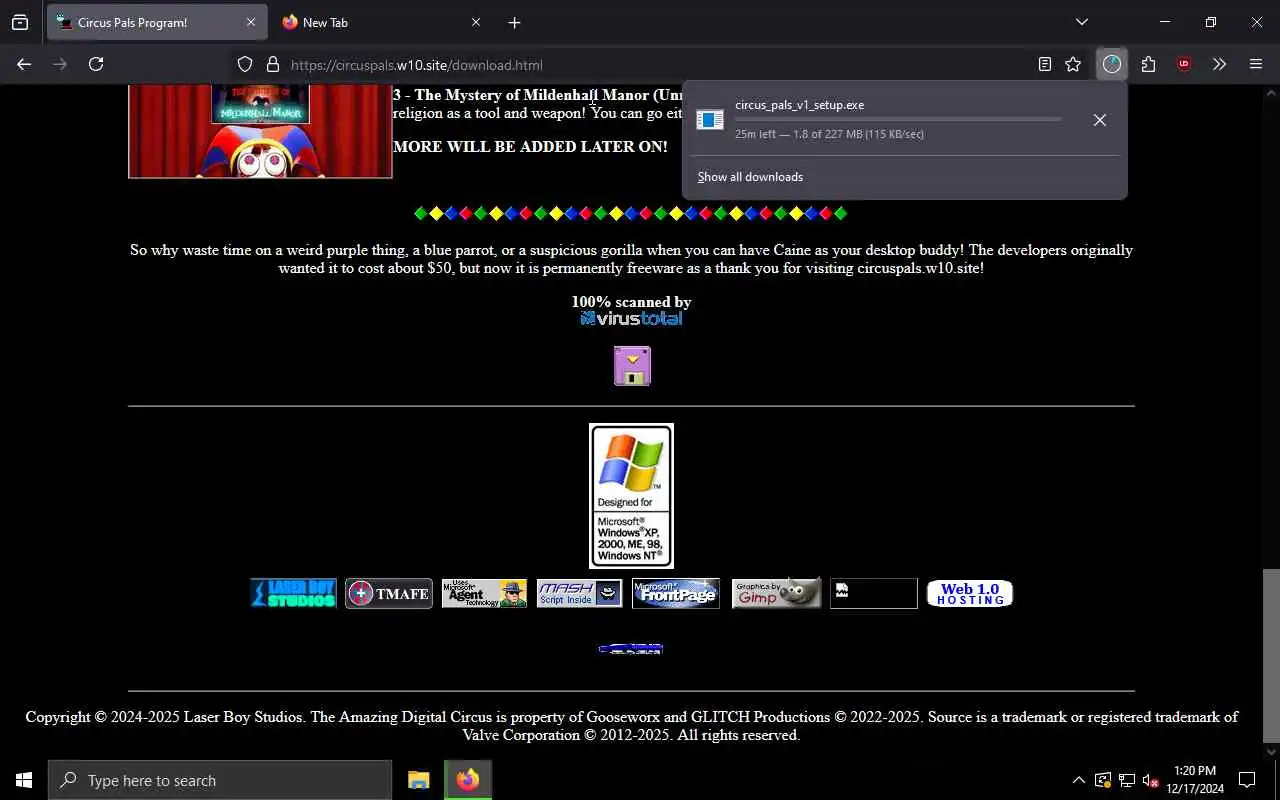The height and width of the screenshot is (800, 1280).
Task: Go back to the previous page
Action: (x=24, y=64)
